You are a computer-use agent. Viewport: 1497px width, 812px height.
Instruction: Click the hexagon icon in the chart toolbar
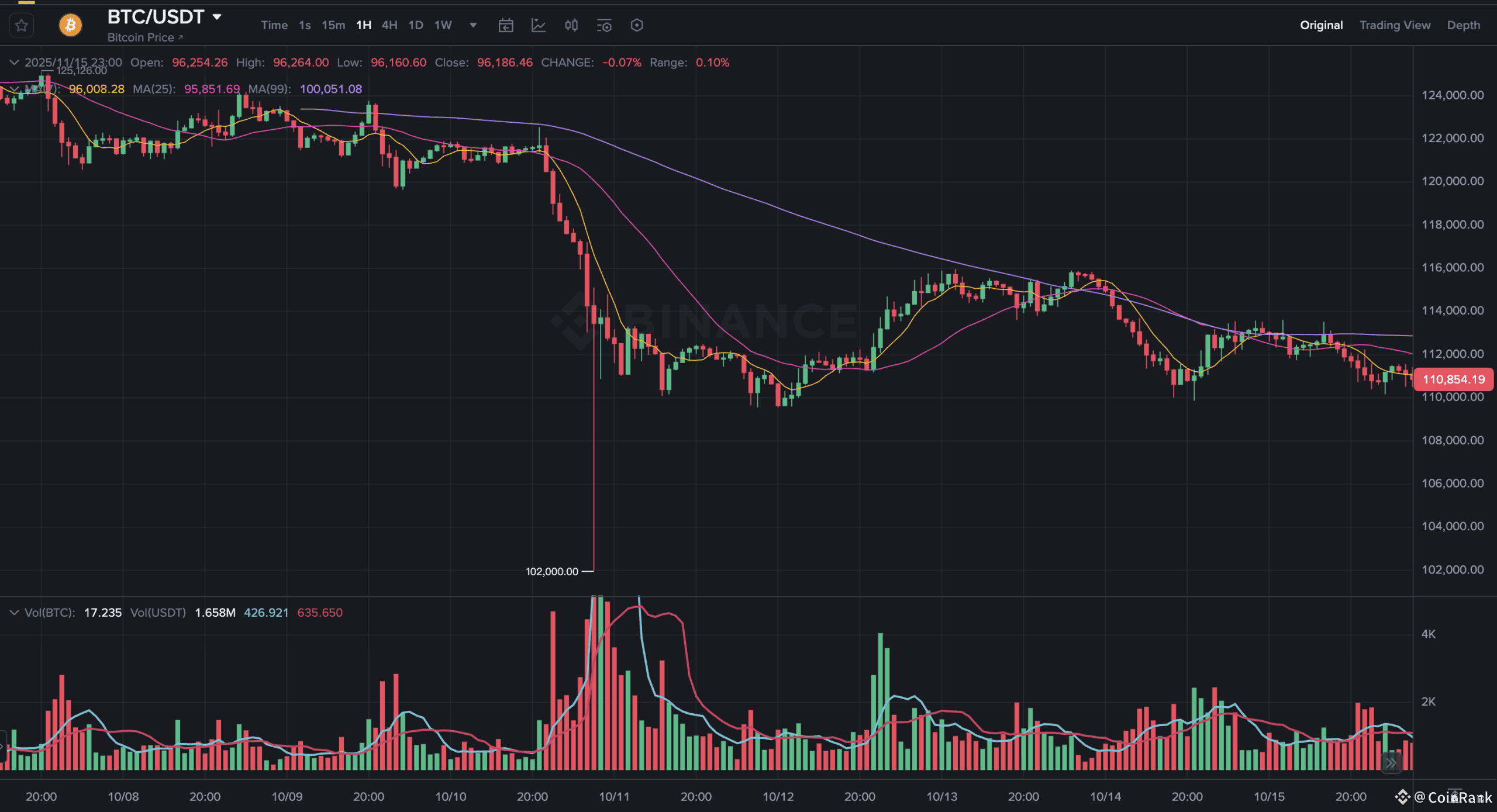tap(637, 25)
